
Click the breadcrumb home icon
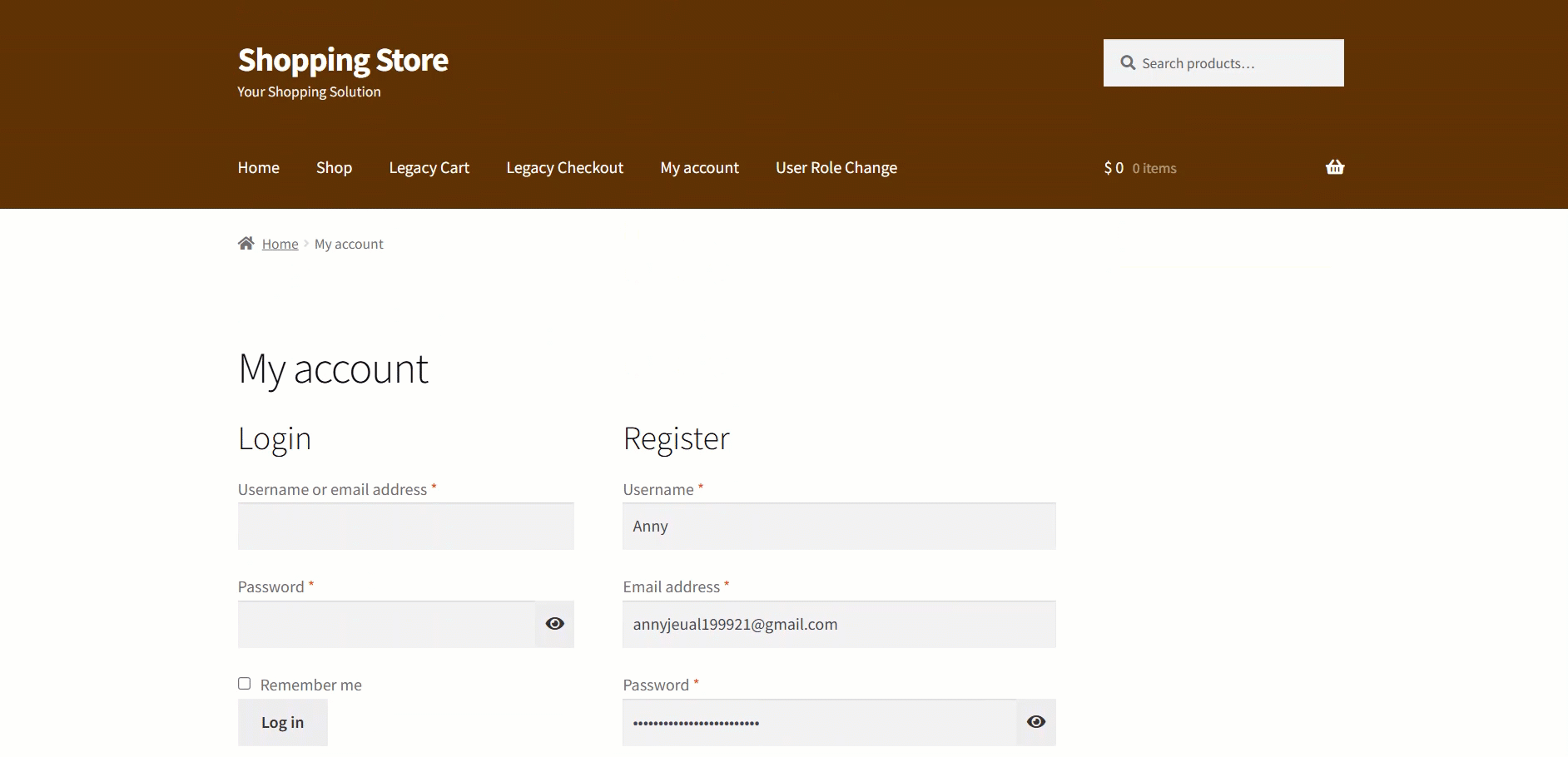click(246, 244)
